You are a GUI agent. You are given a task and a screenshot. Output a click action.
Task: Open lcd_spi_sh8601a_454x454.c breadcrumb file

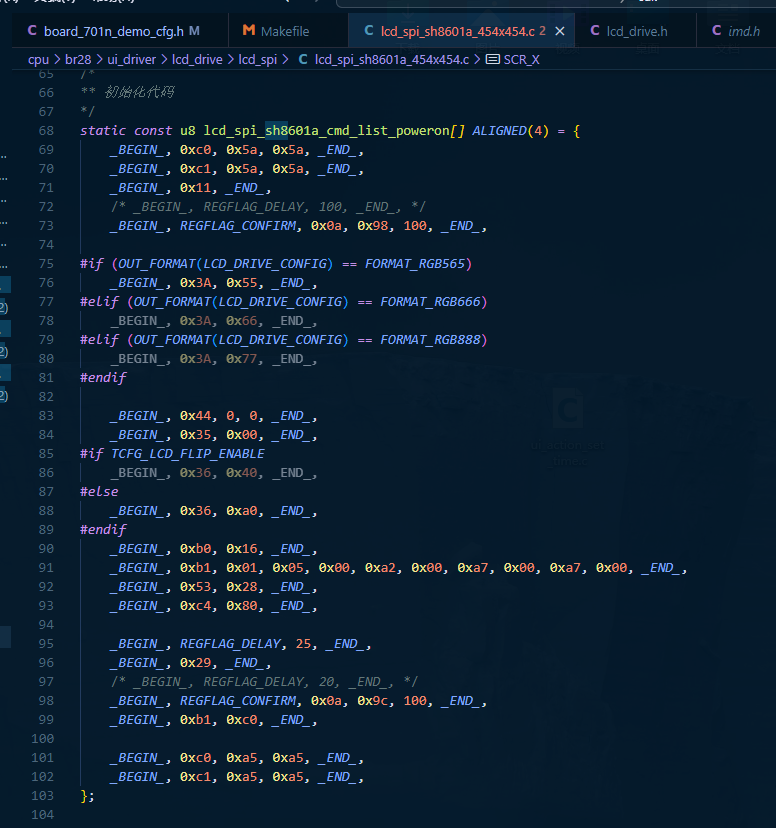pyautogui.click(x=392, y=60)
